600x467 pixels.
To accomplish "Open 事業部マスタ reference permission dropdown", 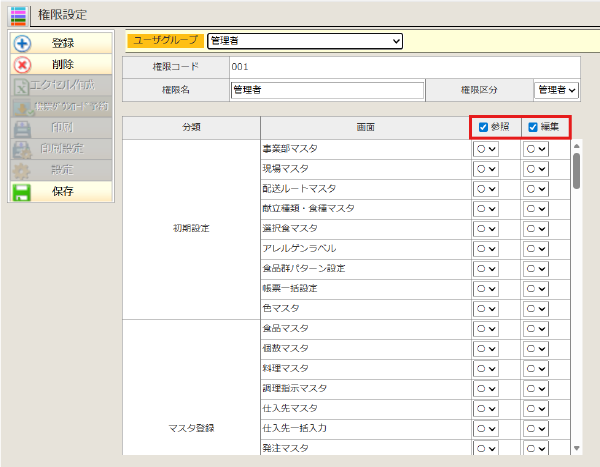I will [x=486, y=149].
